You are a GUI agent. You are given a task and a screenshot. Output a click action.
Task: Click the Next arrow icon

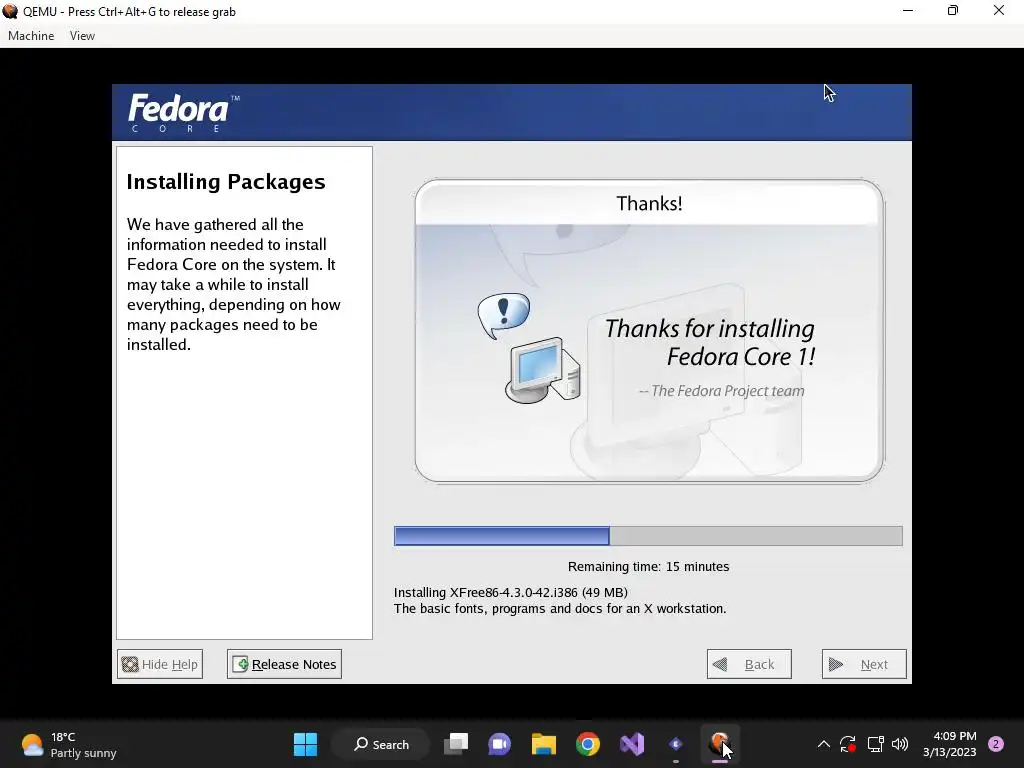tap(835, 665)
